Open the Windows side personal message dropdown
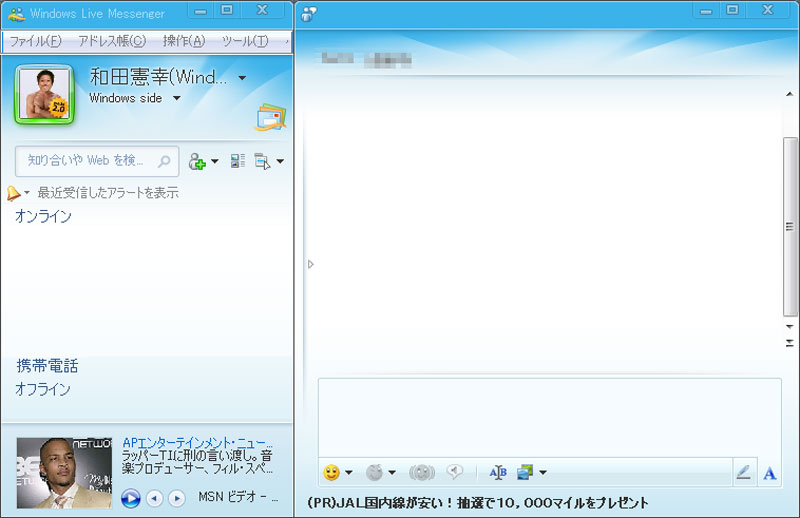Image resolution: width=800 pixels, height=518 pixels. (x=177, y=98)
